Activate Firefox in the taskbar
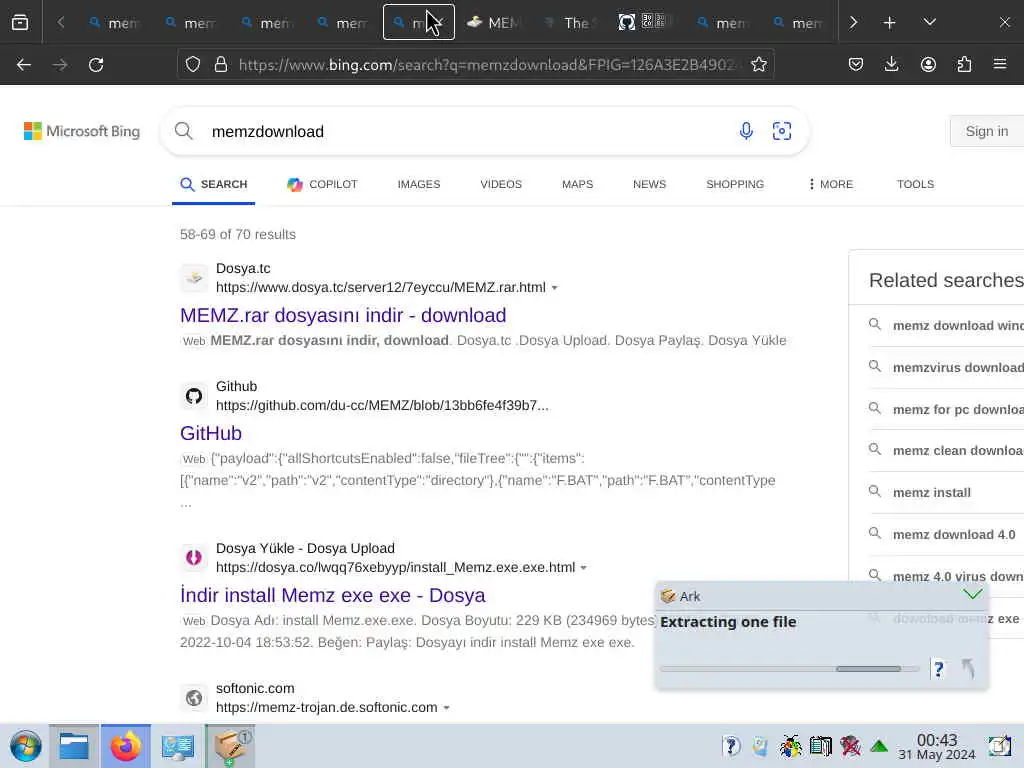 point(125,746)
